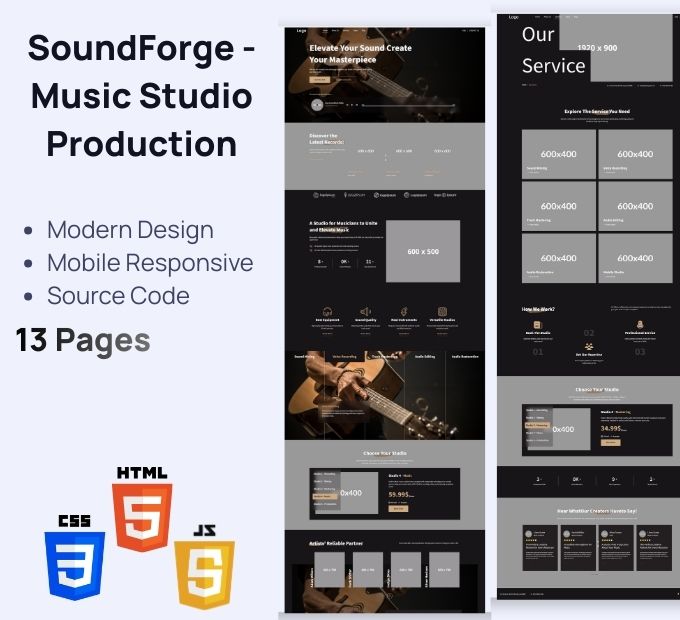Open the 600 x 500 placeholder image
The width and height of the screenshot is (680, 620).
tap(423, 251)
